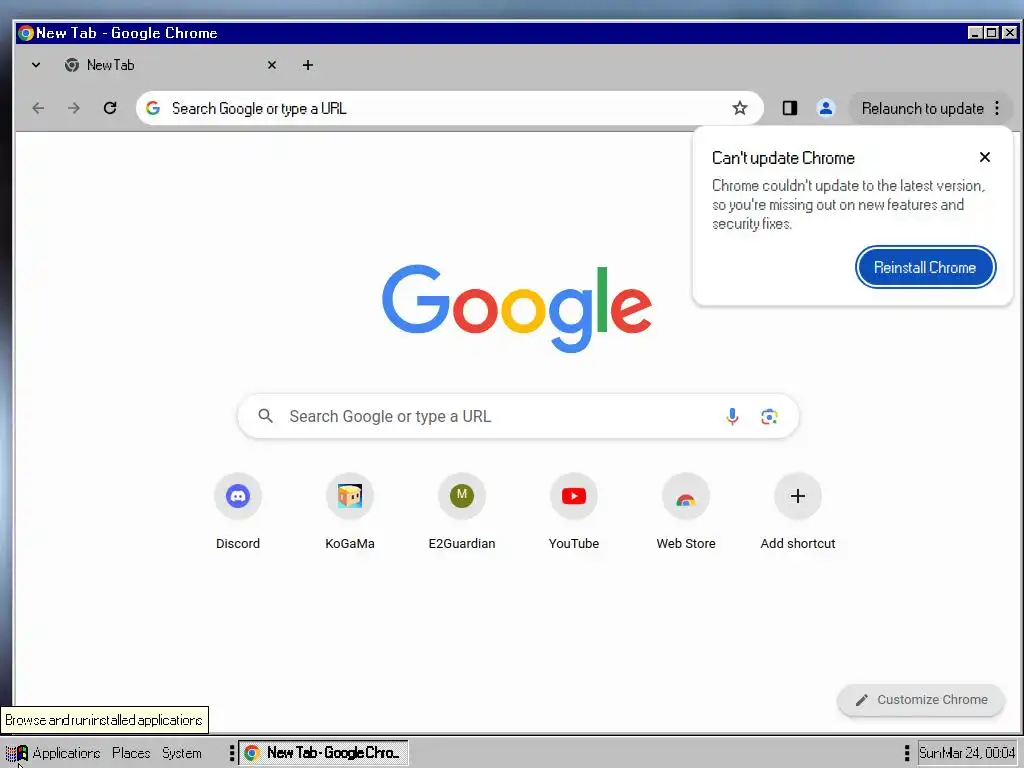Open a new tab with plus button
Image resolution: width=1024 pixels, height=768 pixels.
click(x=308, y=65)
